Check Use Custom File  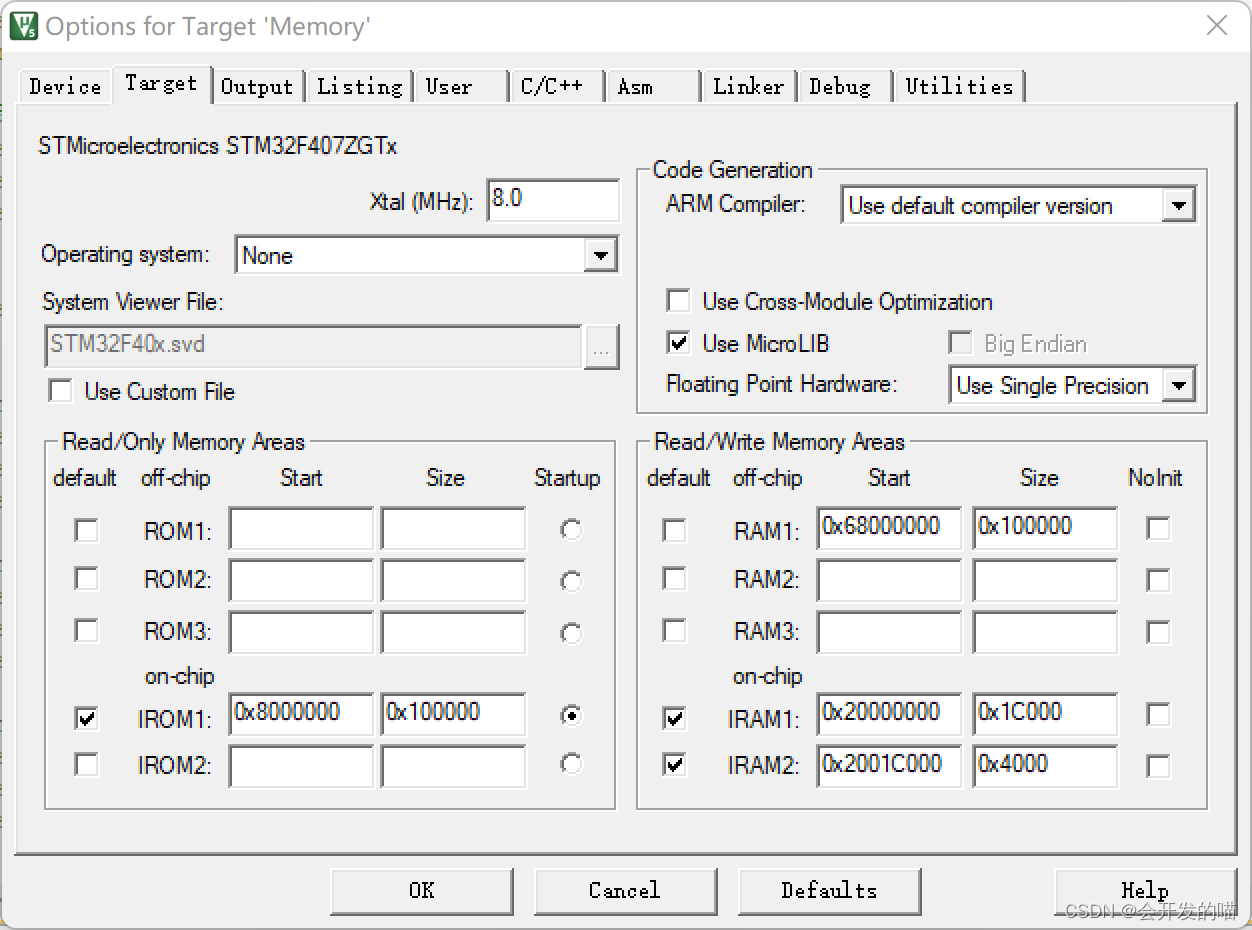[x=61, y=391]
